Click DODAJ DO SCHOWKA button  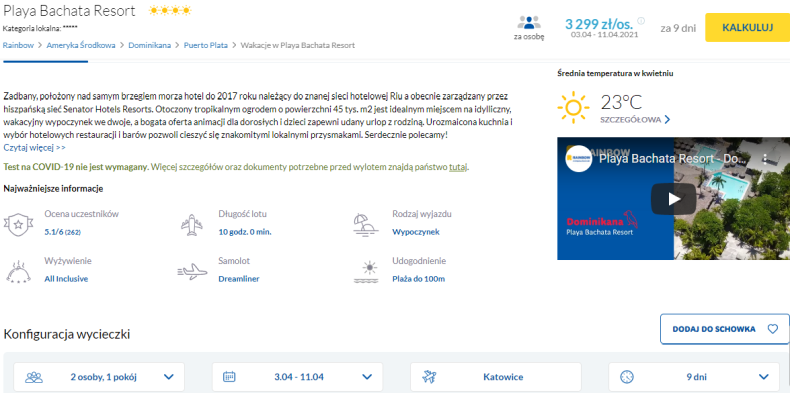[725, 329]
